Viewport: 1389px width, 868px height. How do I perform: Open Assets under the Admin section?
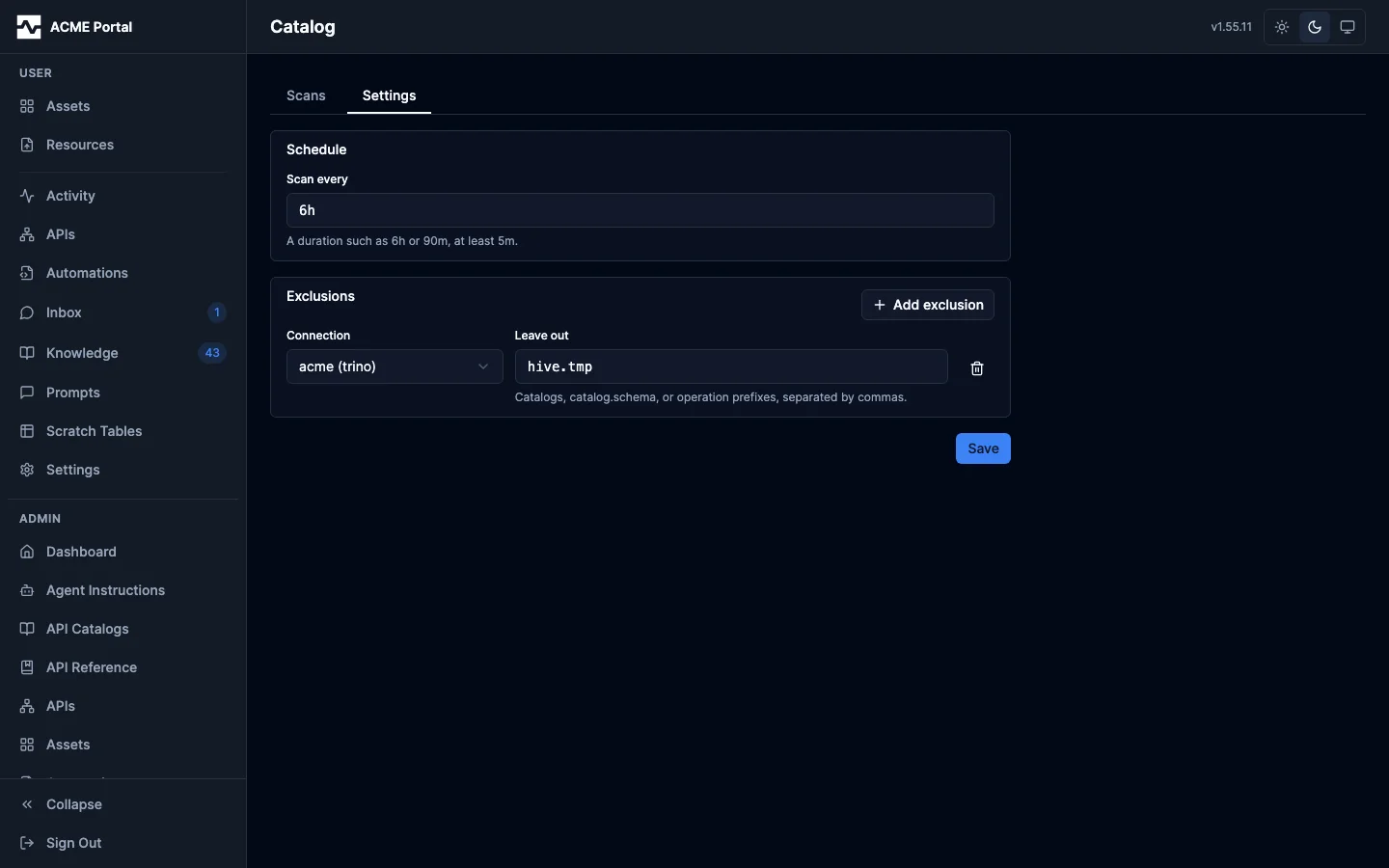123,745
